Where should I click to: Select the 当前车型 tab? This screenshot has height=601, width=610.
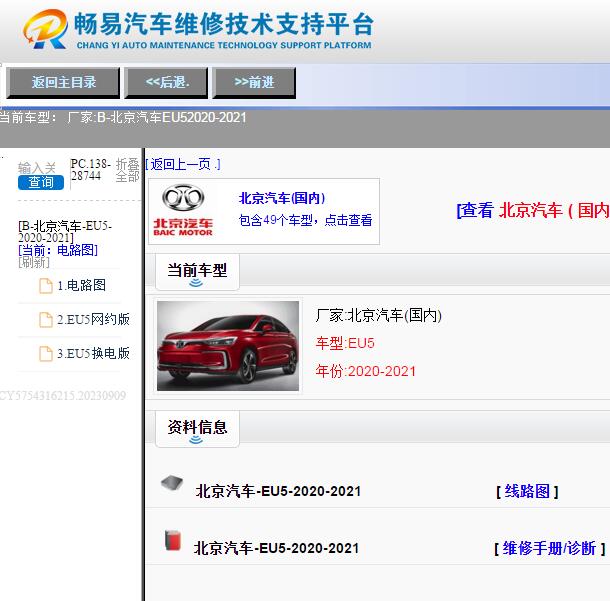click(197, 272)
